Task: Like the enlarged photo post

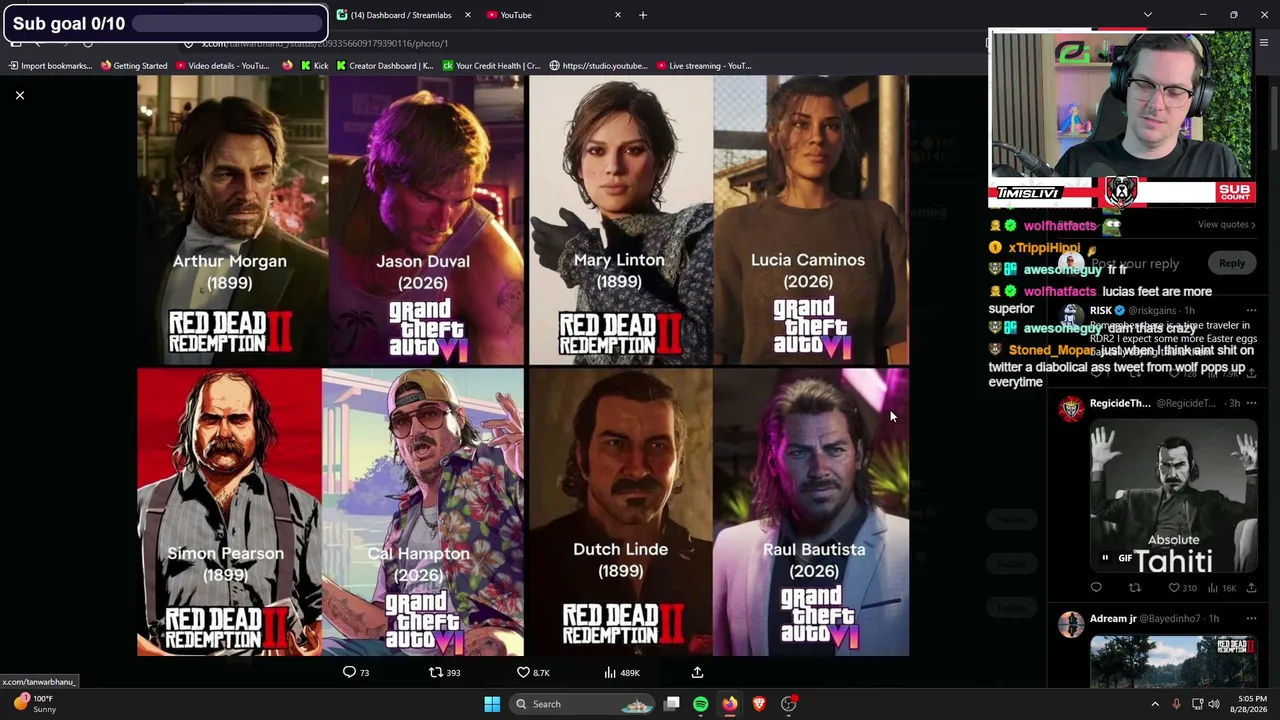Action: (x=533, y=673)
